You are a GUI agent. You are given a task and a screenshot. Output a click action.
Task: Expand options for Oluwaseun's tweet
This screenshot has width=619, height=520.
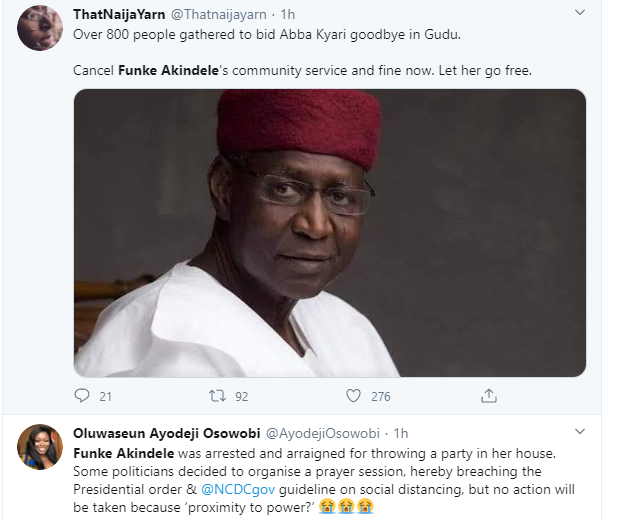click(x=579, y=432)
